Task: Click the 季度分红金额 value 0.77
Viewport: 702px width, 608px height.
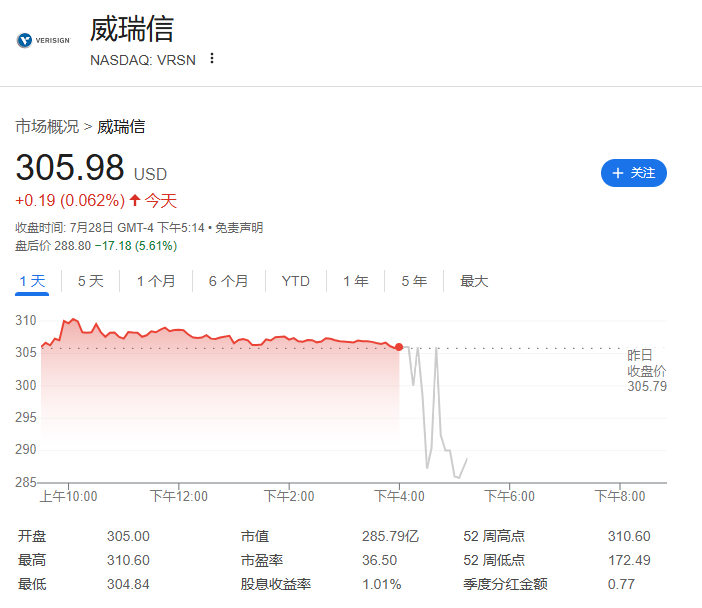Action: 621,584
